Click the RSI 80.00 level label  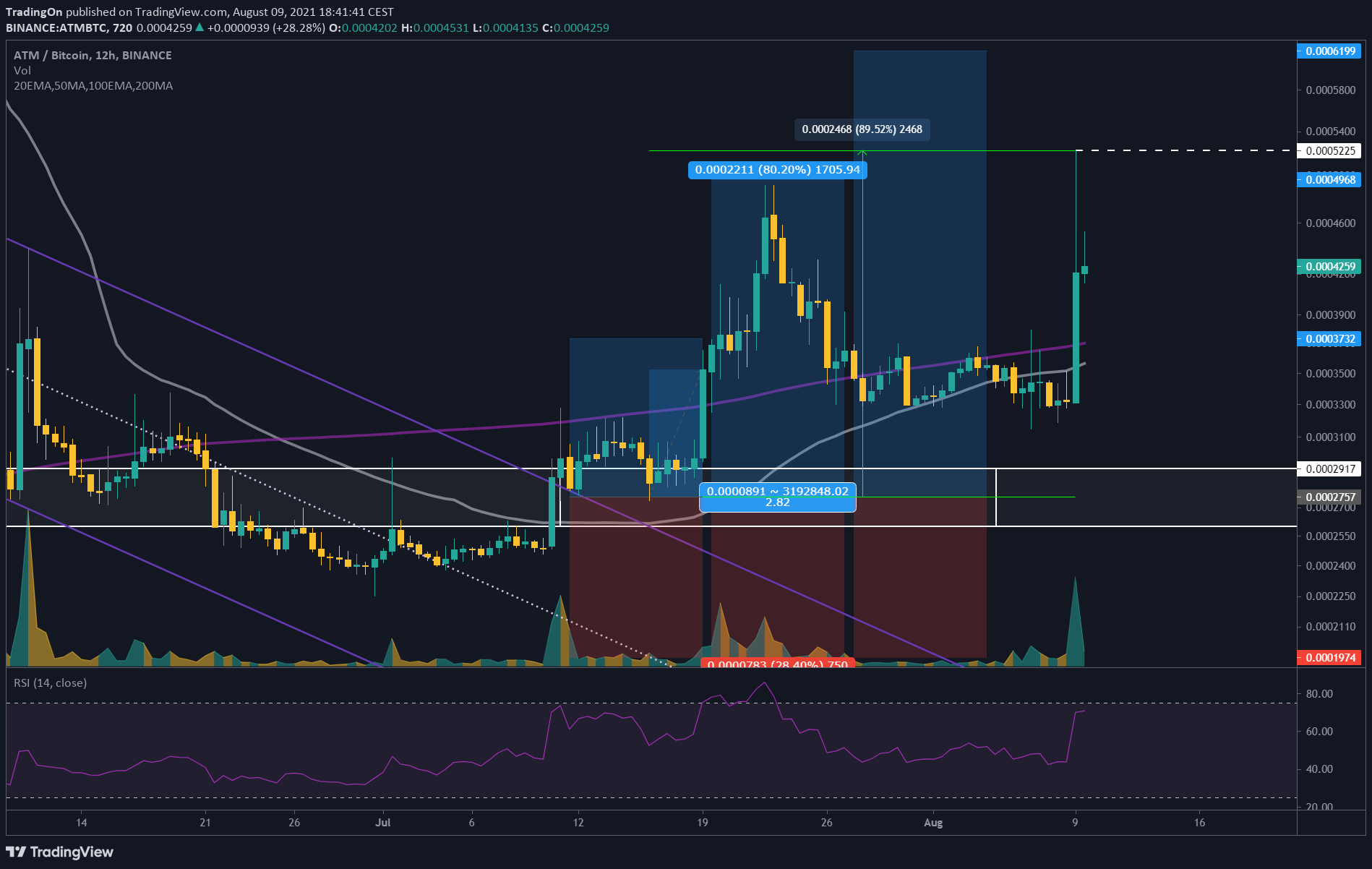1319,694
